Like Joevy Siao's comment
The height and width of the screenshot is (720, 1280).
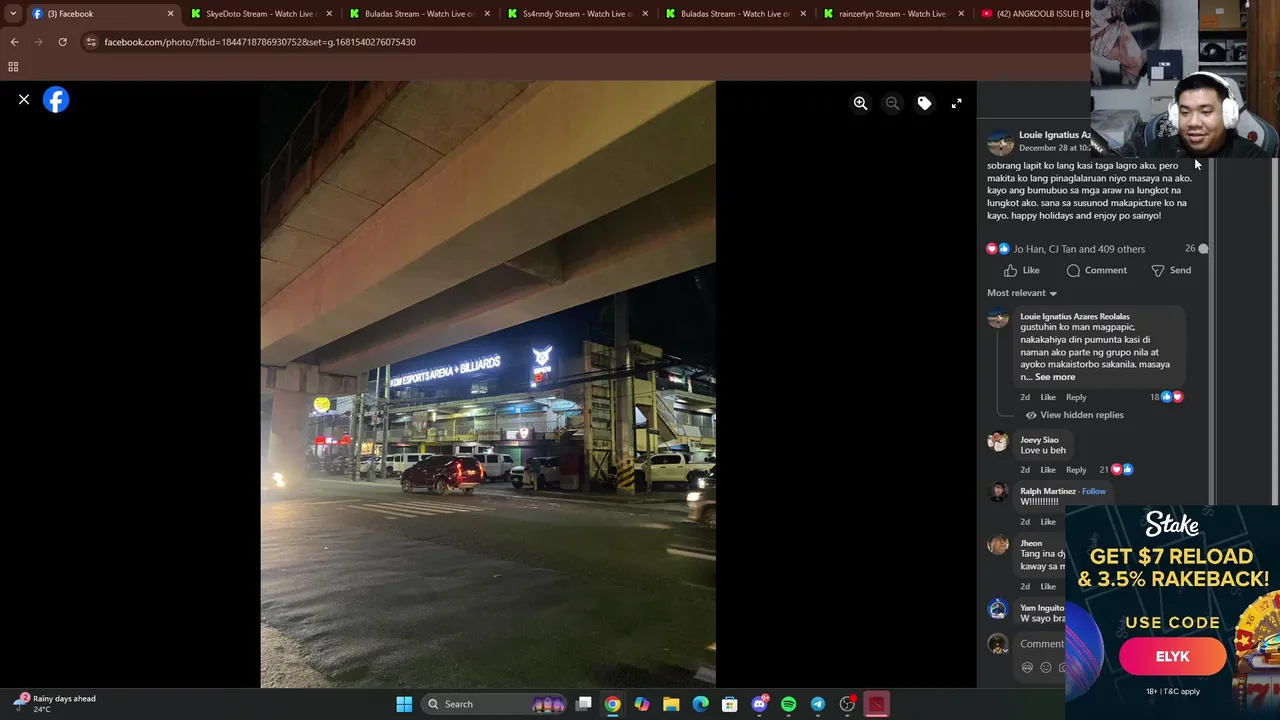pyautogui.click(x=1048, y=470)
